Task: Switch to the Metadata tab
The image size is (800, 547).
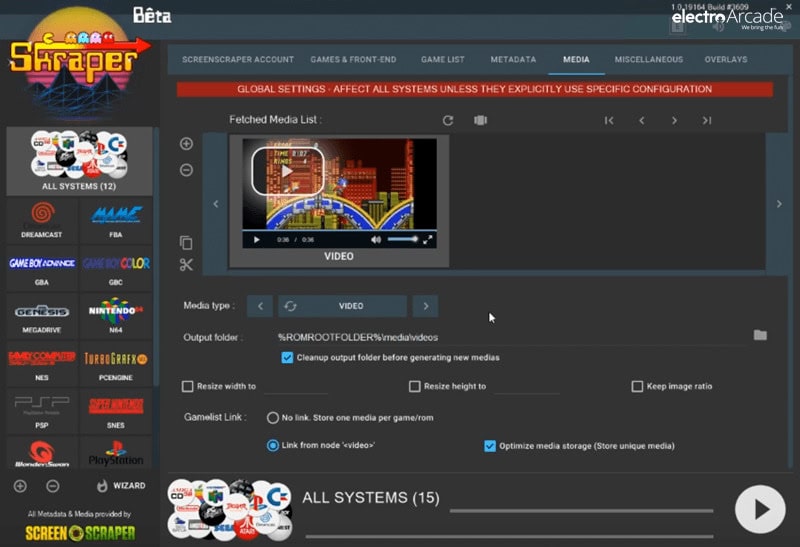Action: coord(513,60)
